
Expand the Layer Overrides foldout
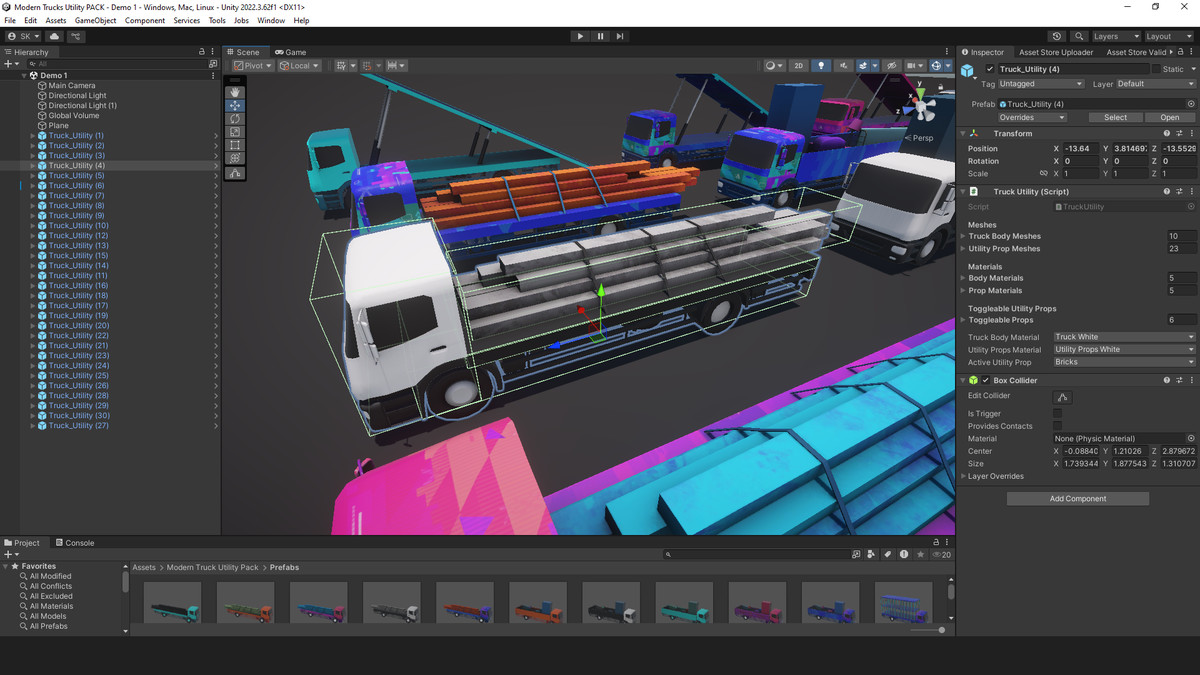click(963, 476)
